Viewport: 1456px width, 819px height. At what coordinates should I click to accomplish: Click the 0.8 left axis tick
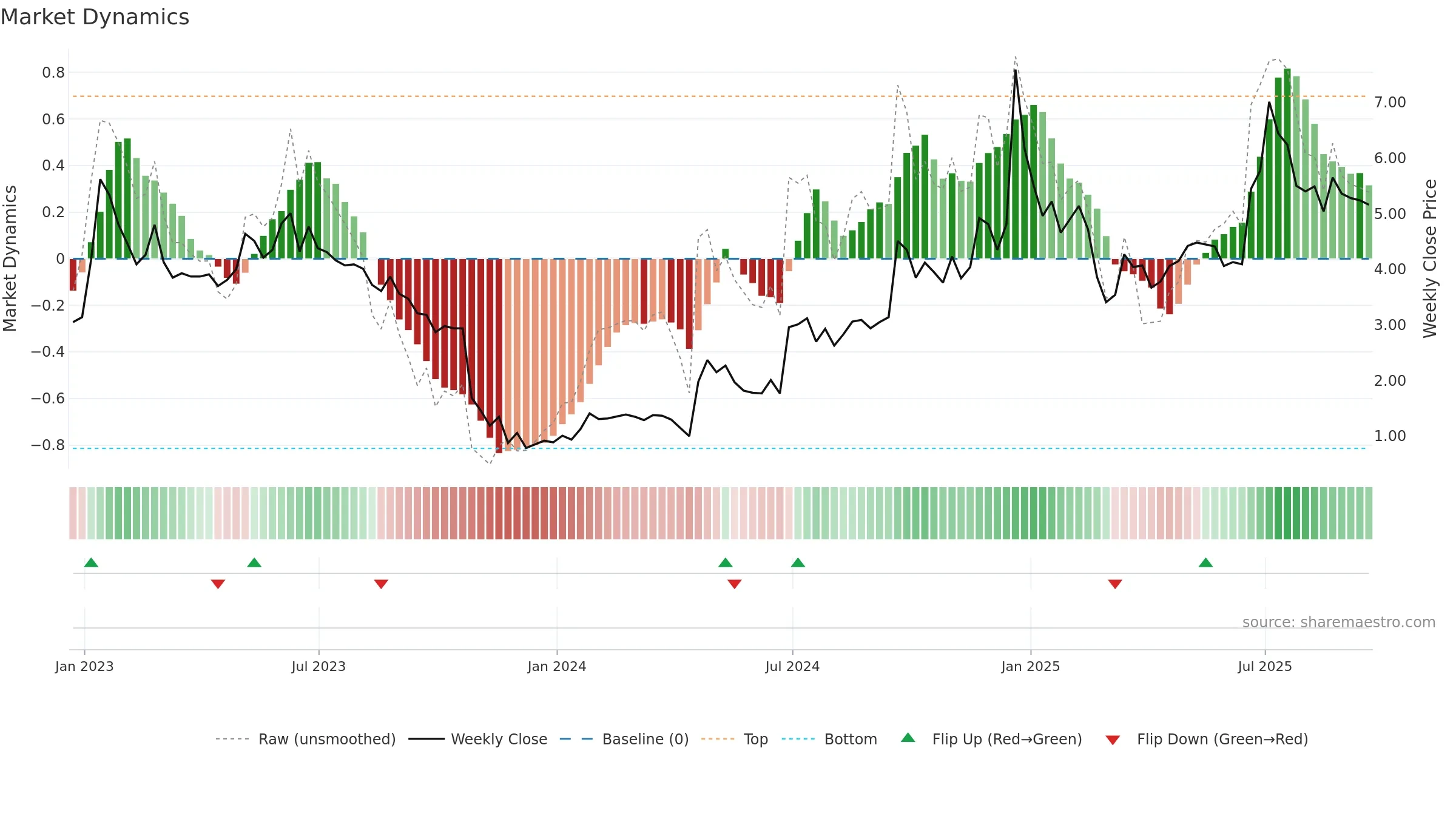[53, 73]
